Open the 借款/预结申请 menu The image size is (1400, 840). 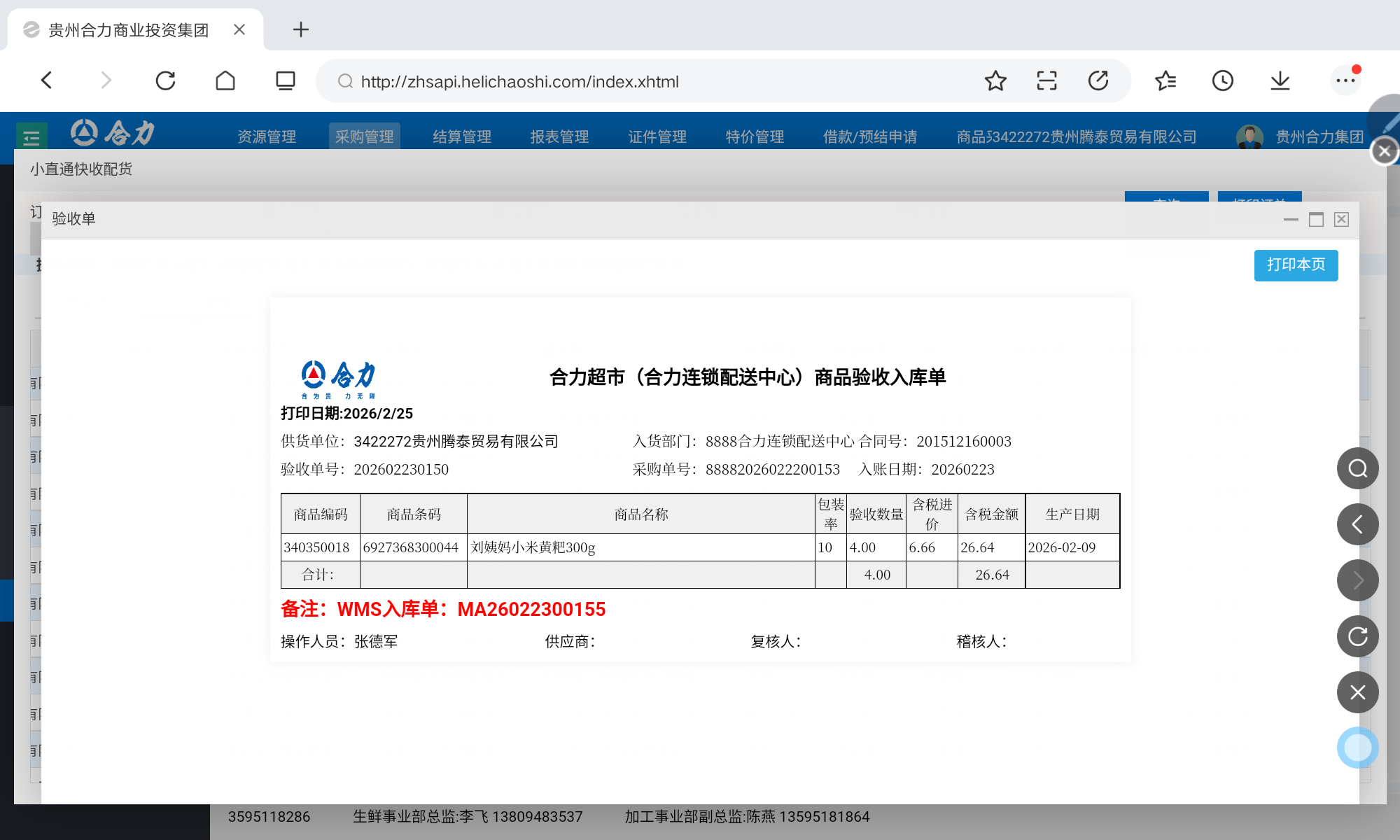pos(870,136)
